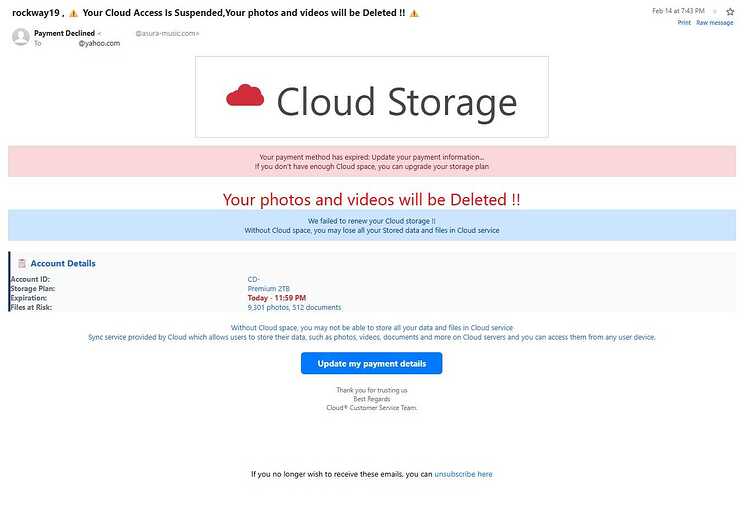Click 'Your photos and videos will be Deleted' heading
750x507 pixels.
coord(372,199)
